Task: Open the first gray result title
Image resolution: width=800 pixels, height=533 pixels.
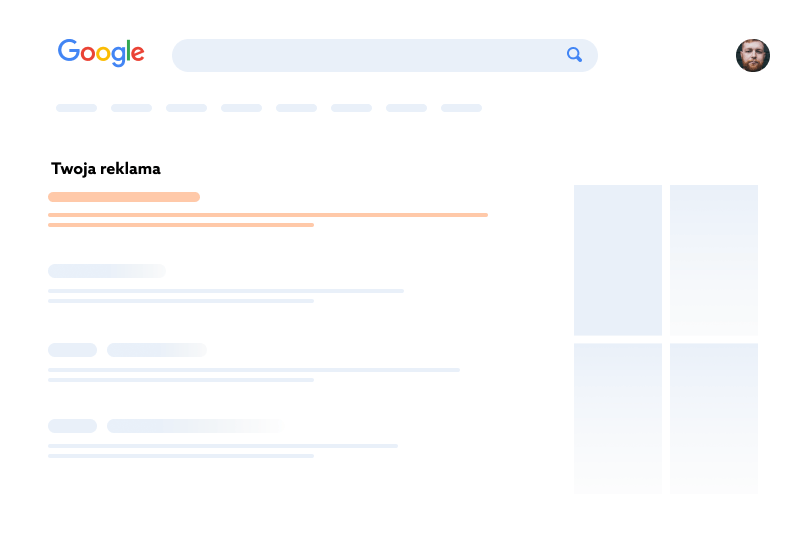Action: coord(107,271)
